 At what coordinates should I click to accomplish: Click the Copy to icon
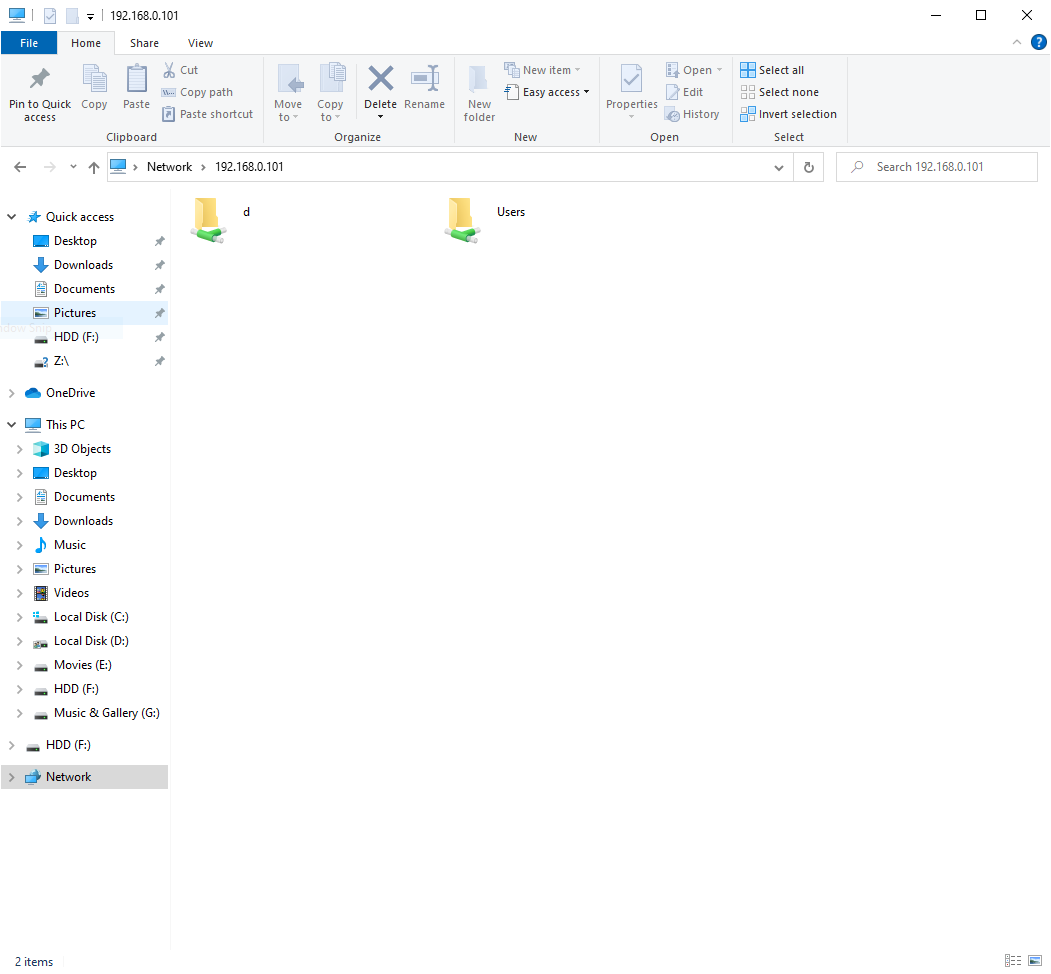332,78
